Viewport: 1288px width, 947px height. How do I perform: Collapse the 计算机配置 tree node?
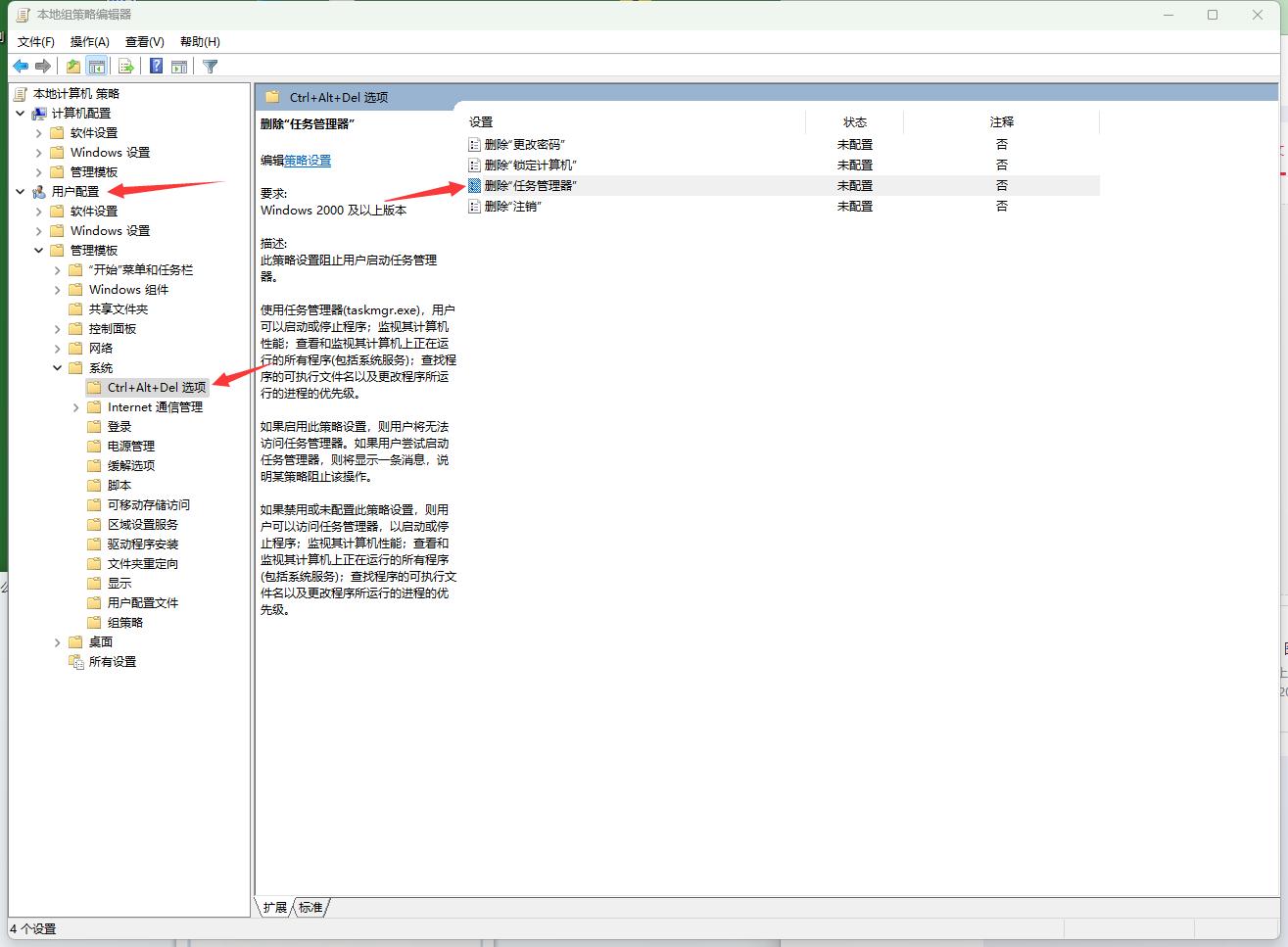coord(21,114)
